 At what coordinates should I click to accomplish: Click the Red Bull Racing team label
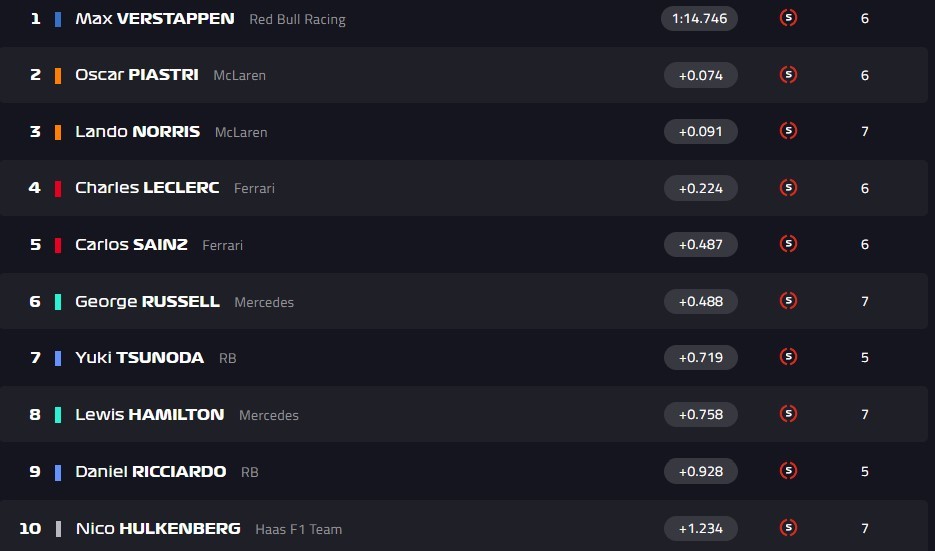click(297, 20)
